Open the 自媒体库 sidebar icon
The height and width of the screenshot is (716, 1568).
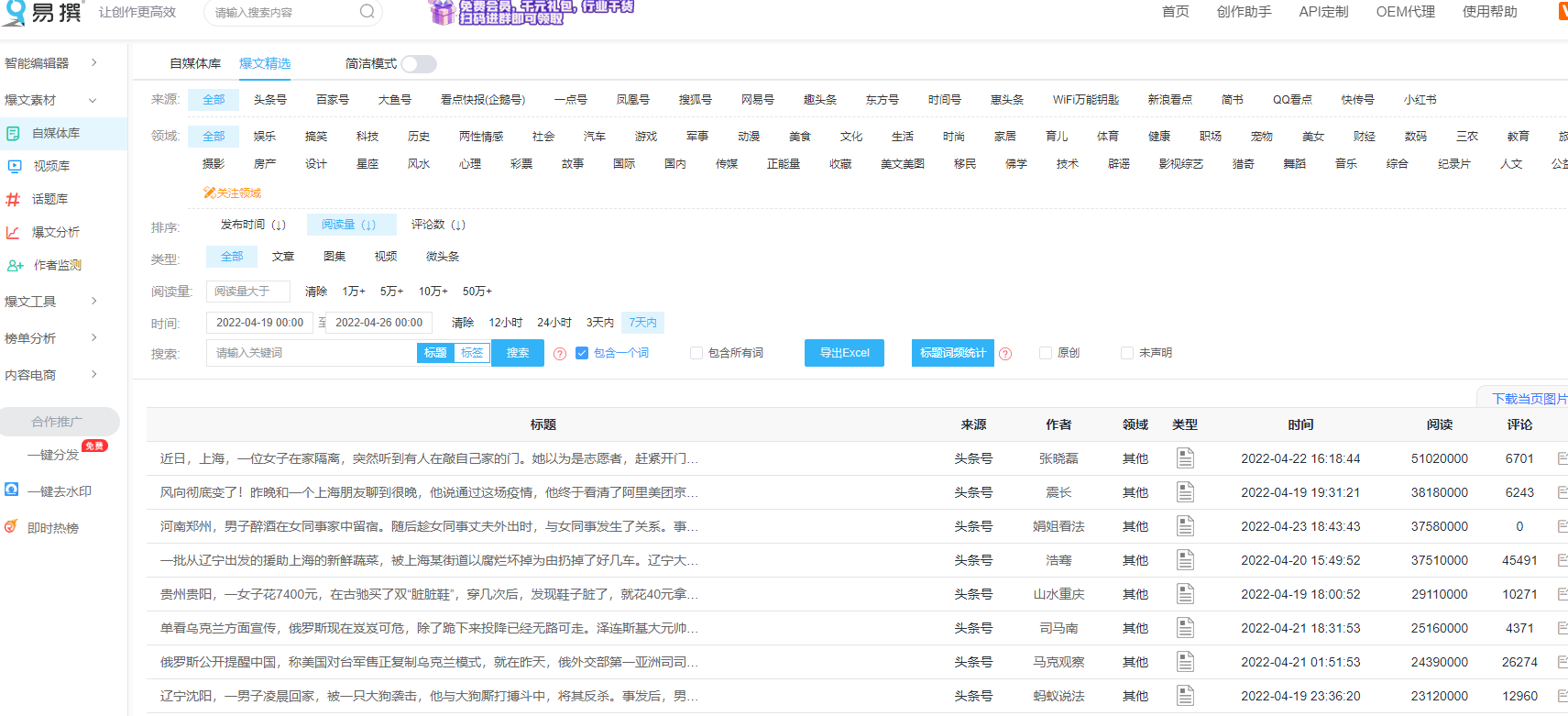click(13, 133)
